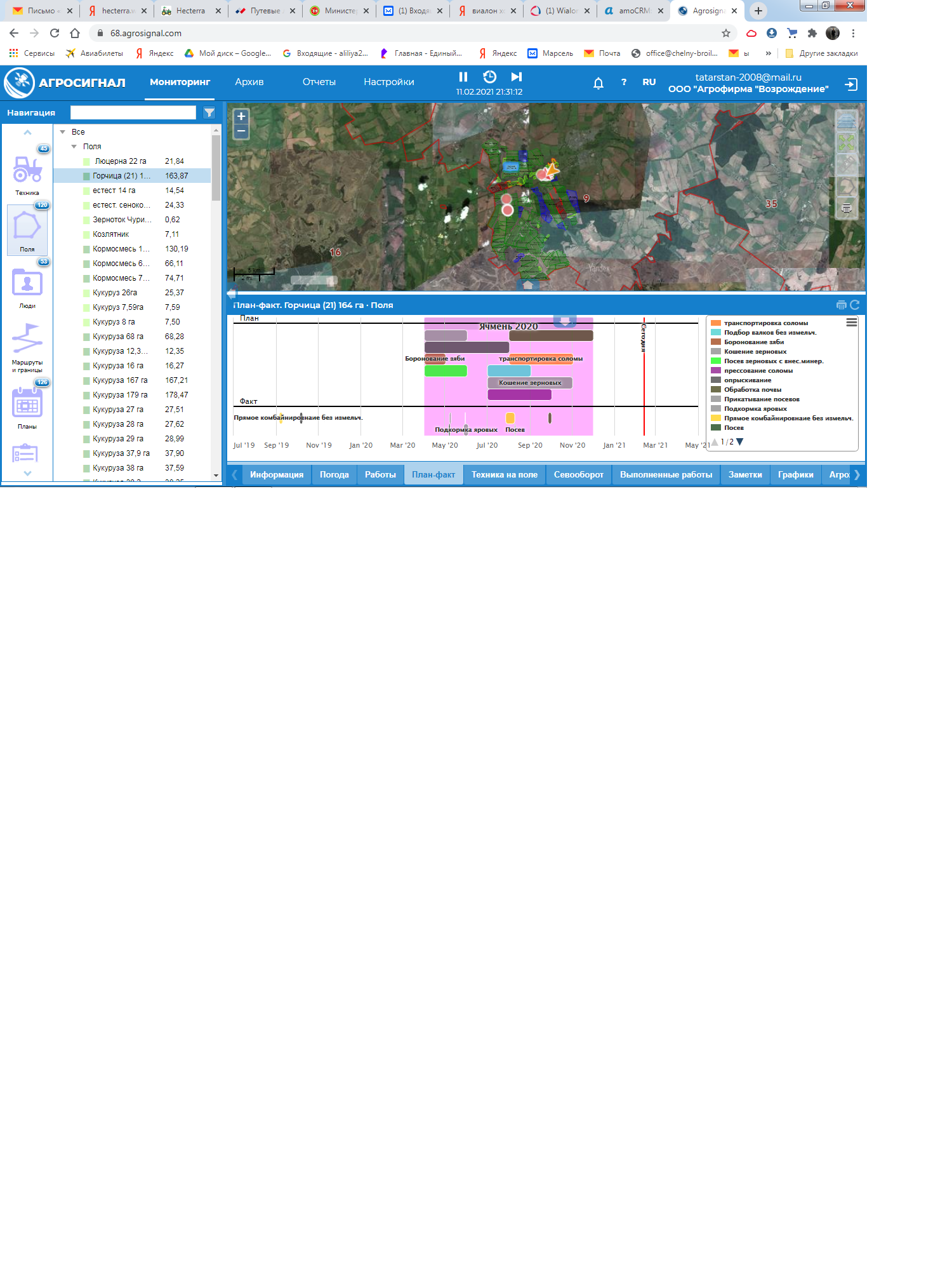952x1270 pixels.
Task: Zoom in on the map
Action: (241, 117)
